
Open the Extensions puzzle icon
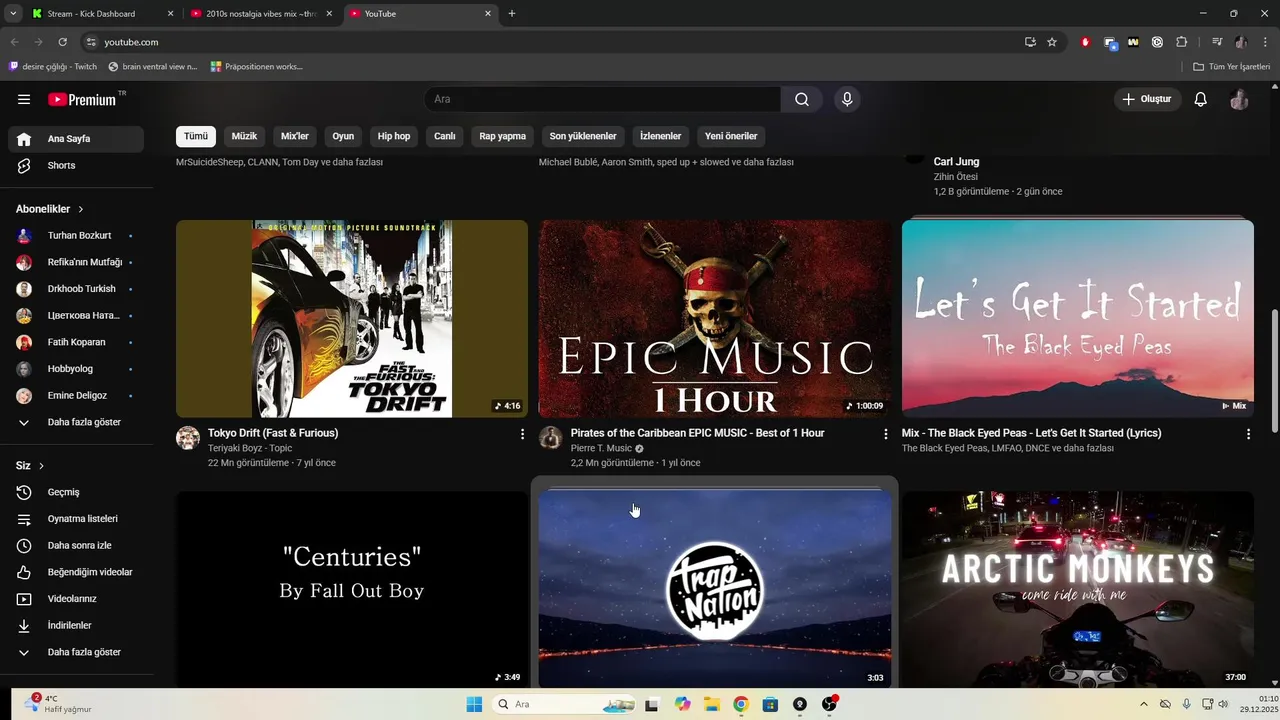click(x=1181, y=42)
